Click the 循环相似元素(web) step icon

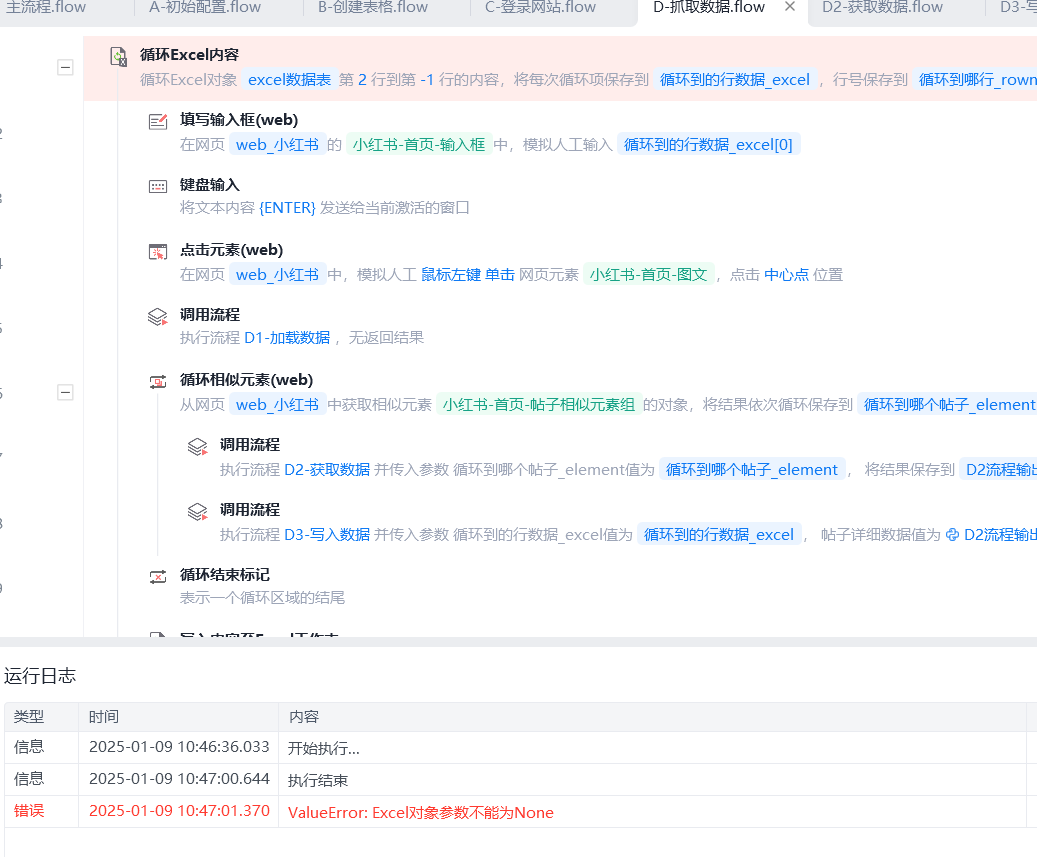[158, 381]
